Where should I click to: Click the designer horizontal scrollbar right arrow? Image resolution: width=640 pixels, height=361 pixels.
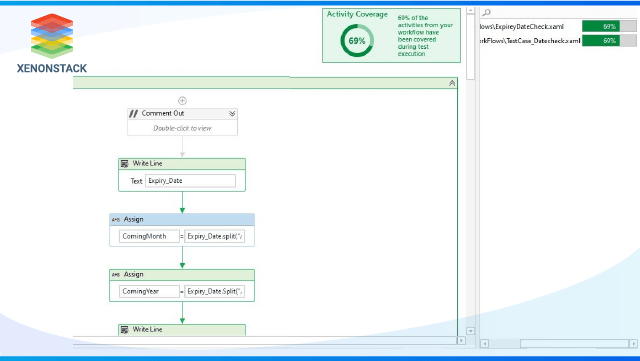461,340
